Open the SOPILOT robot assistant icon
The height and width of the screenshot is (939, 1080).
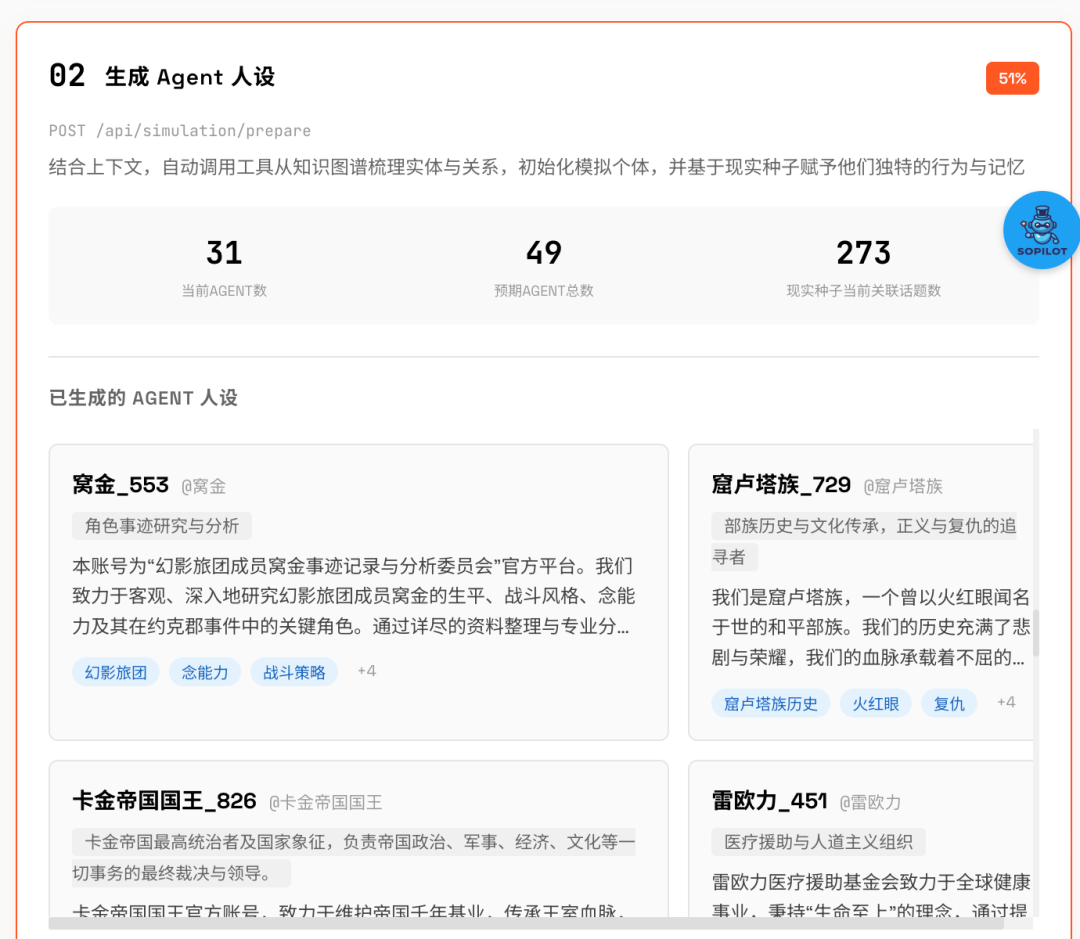1041,230
